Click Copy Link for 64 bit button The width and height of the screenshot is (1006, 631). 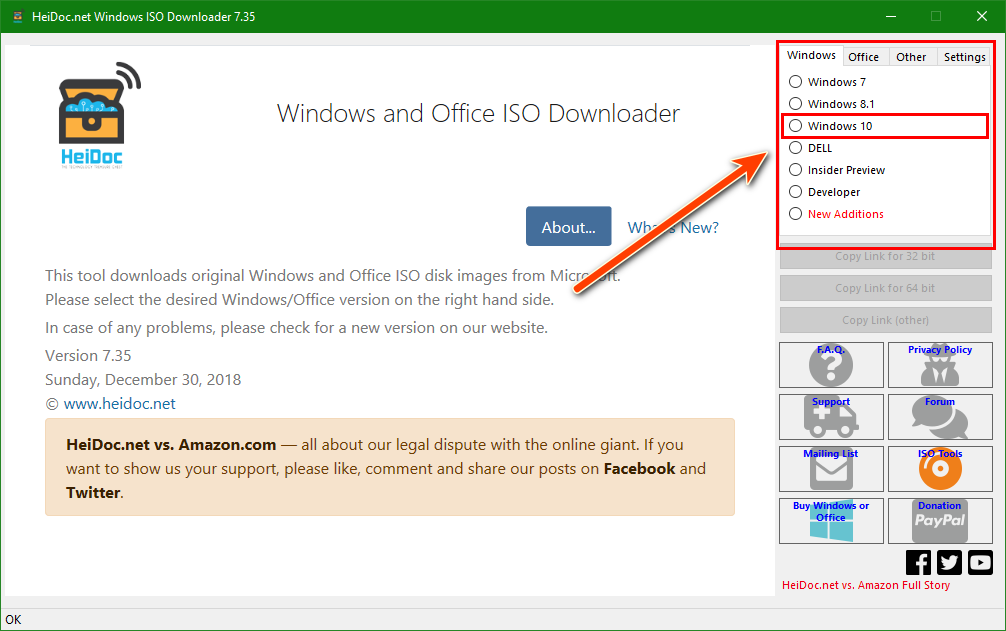pyautogui.click(x=885, y=288)
